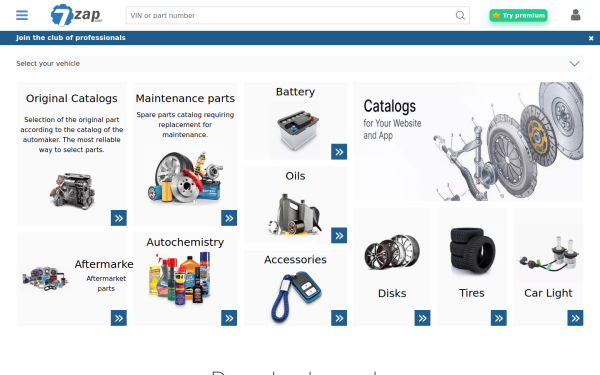Click the LED bulbs image
This screenshot has width=600, height=375.
[x=549, y=253]
